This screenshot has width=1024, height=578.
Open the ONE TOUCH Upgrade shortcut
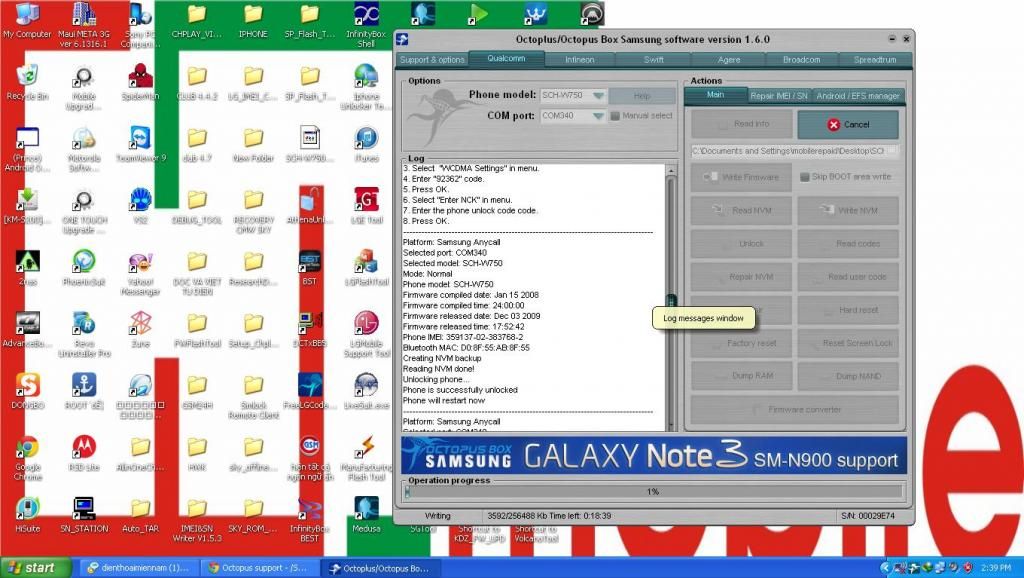(x=84, y=211)
